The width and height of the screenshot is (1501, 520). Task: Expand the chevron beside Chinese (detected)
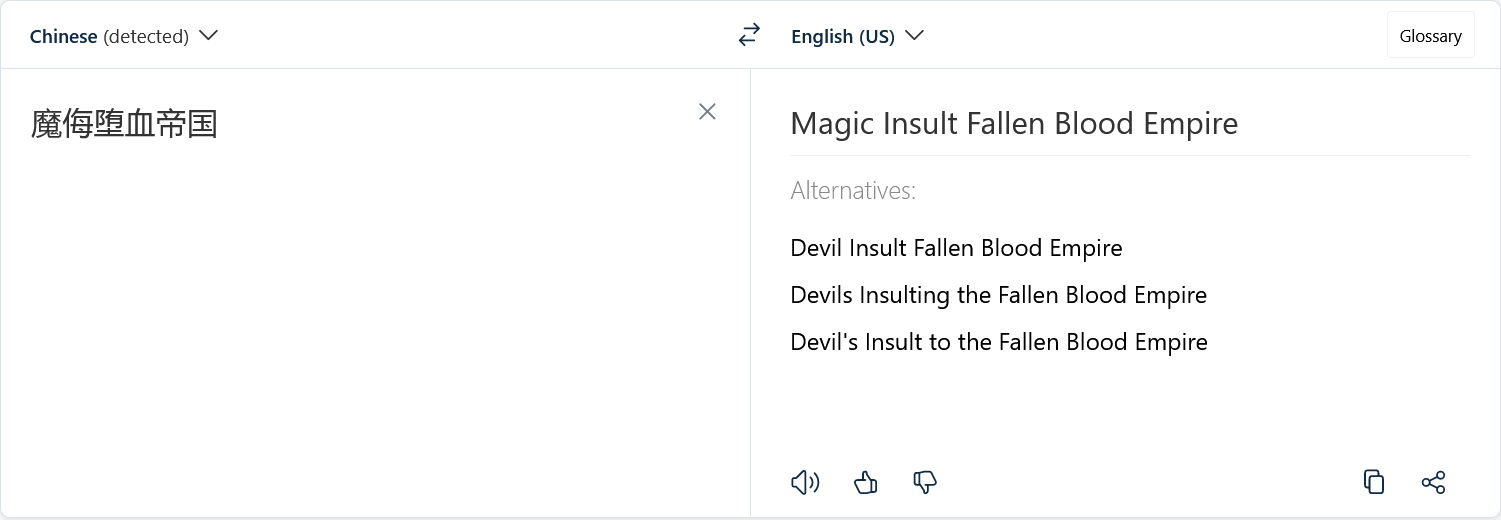[x=208, y=36]
